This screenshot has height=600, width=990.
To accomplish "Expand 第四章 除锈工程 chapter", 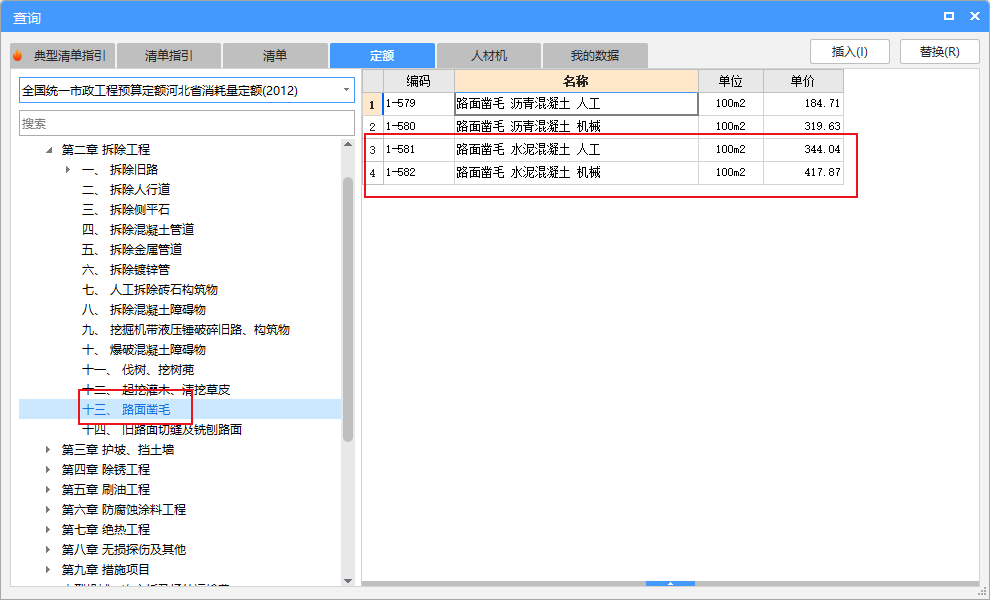I will [48, 469].
